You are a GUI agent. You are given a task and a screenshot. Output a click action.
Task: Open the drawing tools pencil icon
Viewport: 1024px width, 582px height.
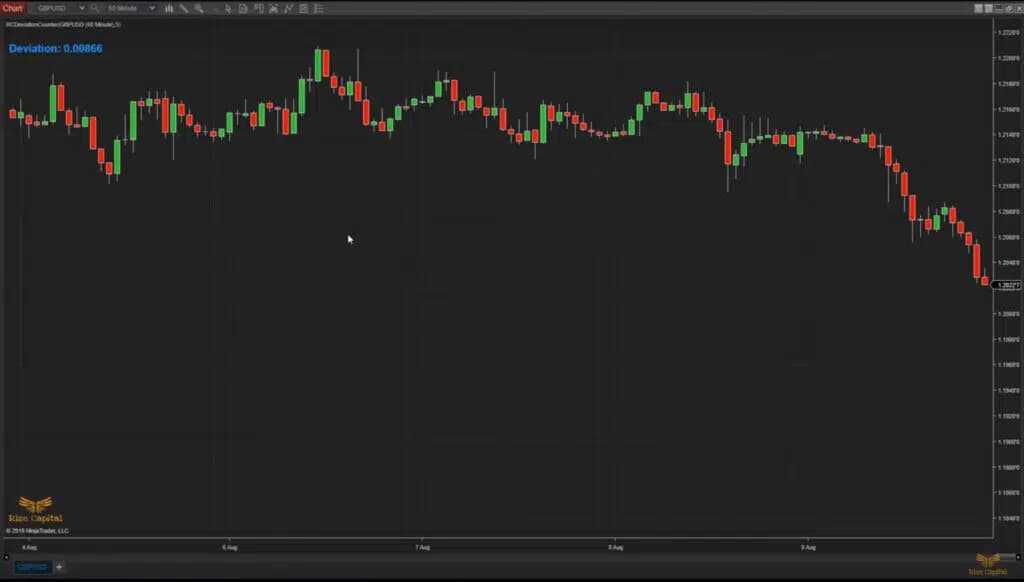click(x=184, y=8)
